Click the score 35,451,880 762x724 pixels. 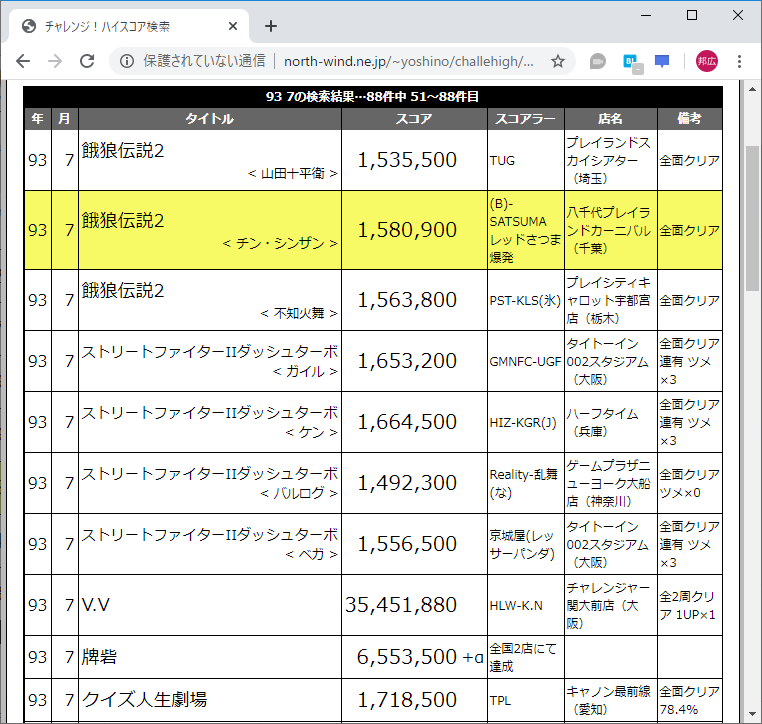point(401,605)
